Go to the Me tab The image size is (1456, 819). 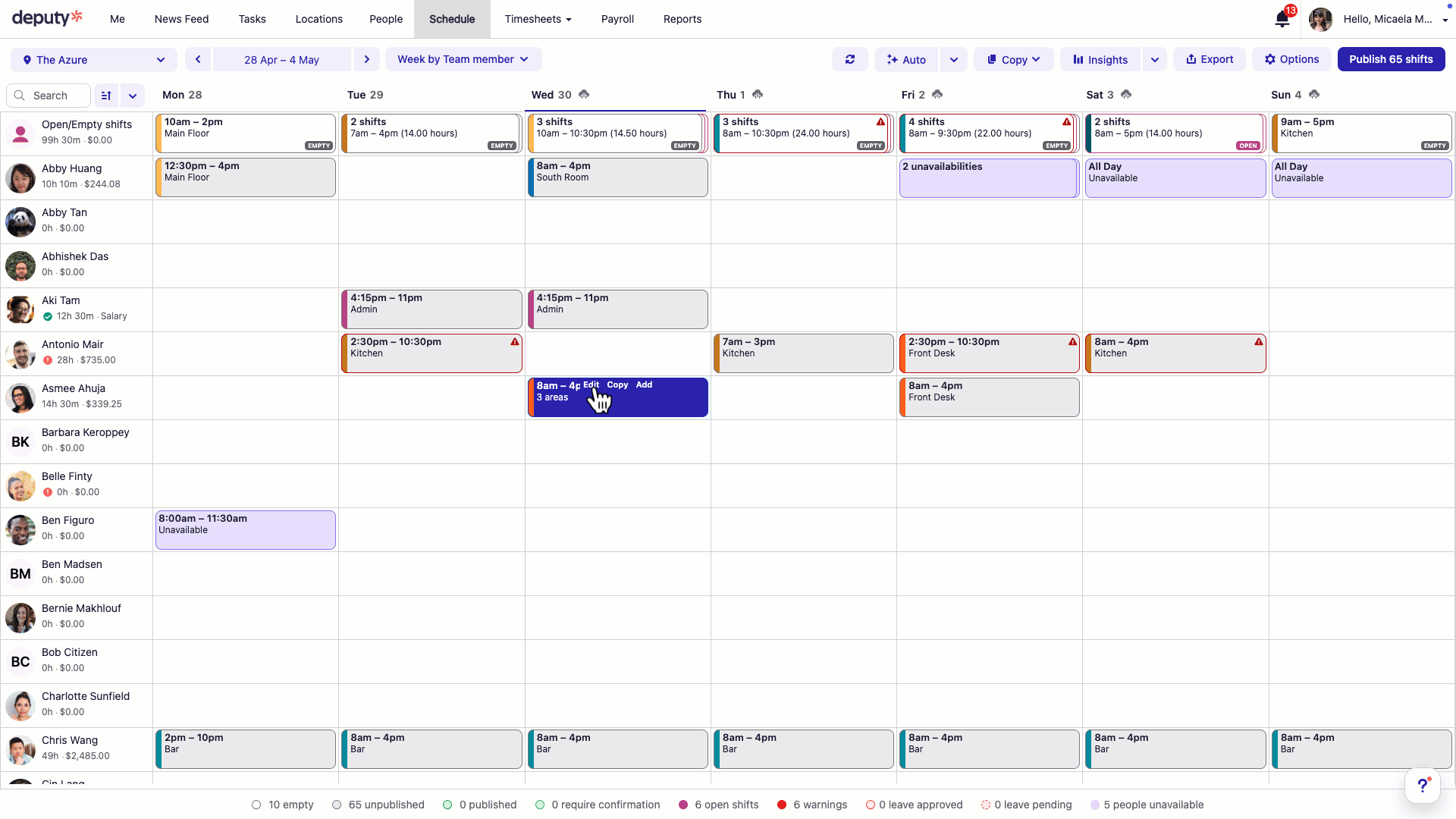118,19
